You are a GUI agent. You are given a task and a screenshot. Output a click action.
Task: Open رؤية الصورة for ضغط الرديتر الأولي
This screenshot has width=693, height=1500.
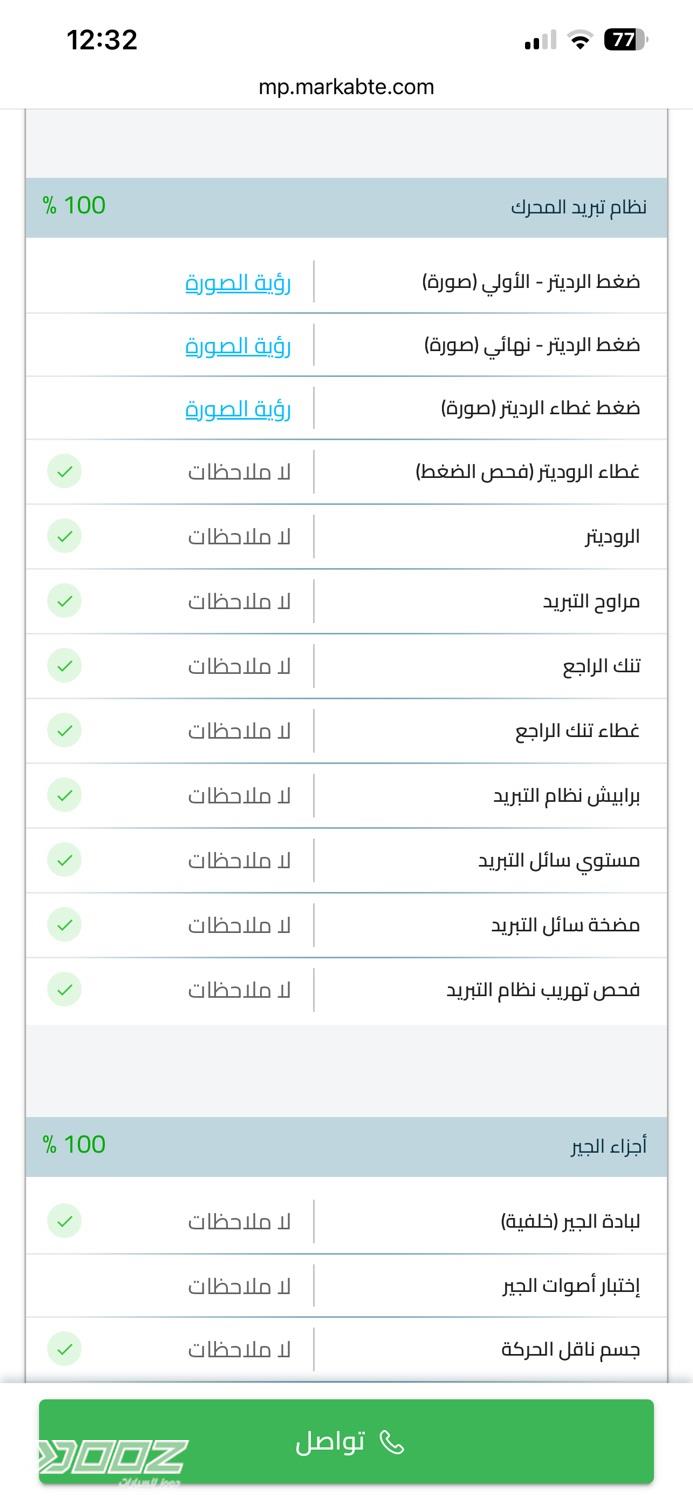238,282
